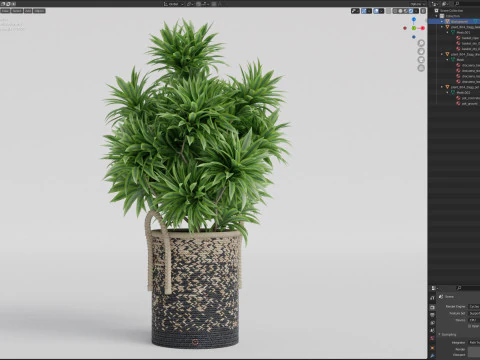This screenshot has height=360, width=480.
Task: Click the outliner search field
Action: 467,4
